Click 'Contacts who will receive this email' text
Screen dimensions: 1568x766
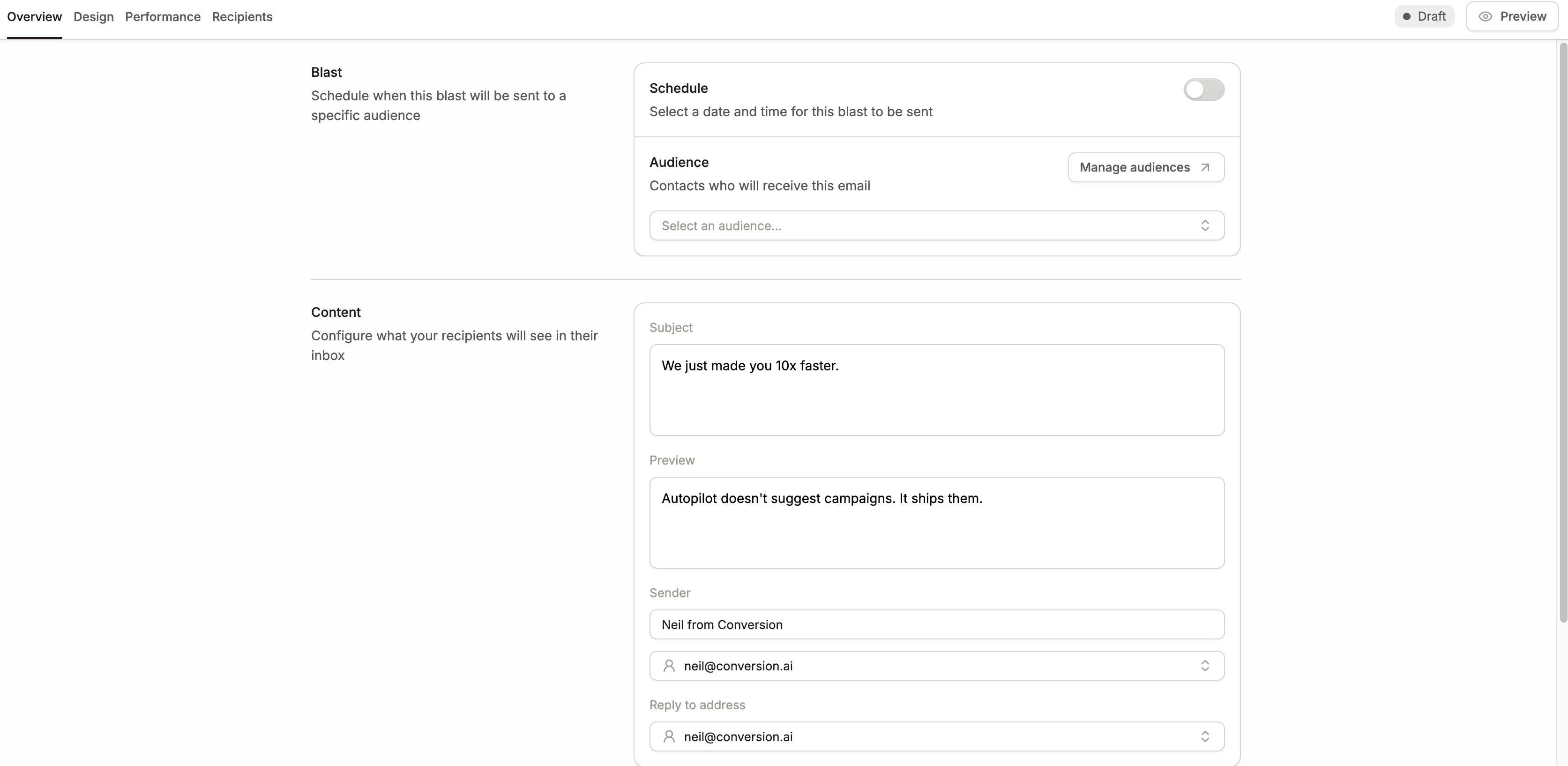(760, 186)
